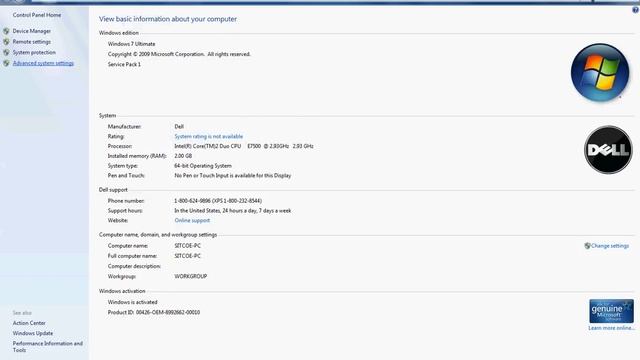Click the Windows is activated text
640x360 pixels.
pos(132,302)
